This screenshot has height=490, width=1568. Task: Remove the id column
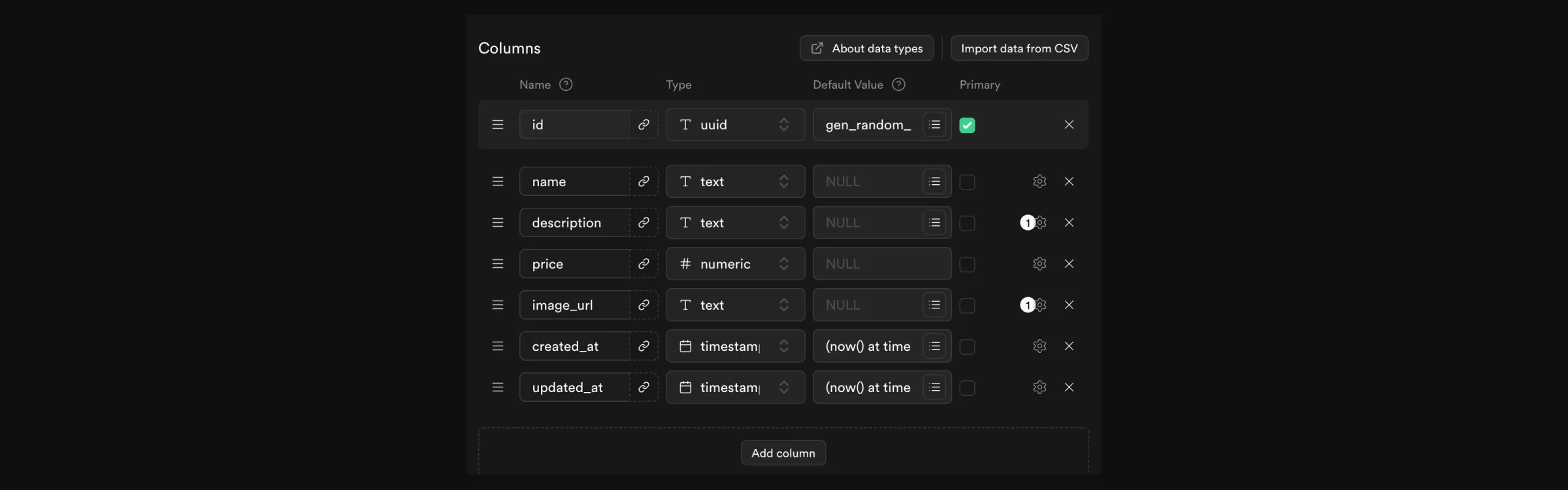point(1069,125)
